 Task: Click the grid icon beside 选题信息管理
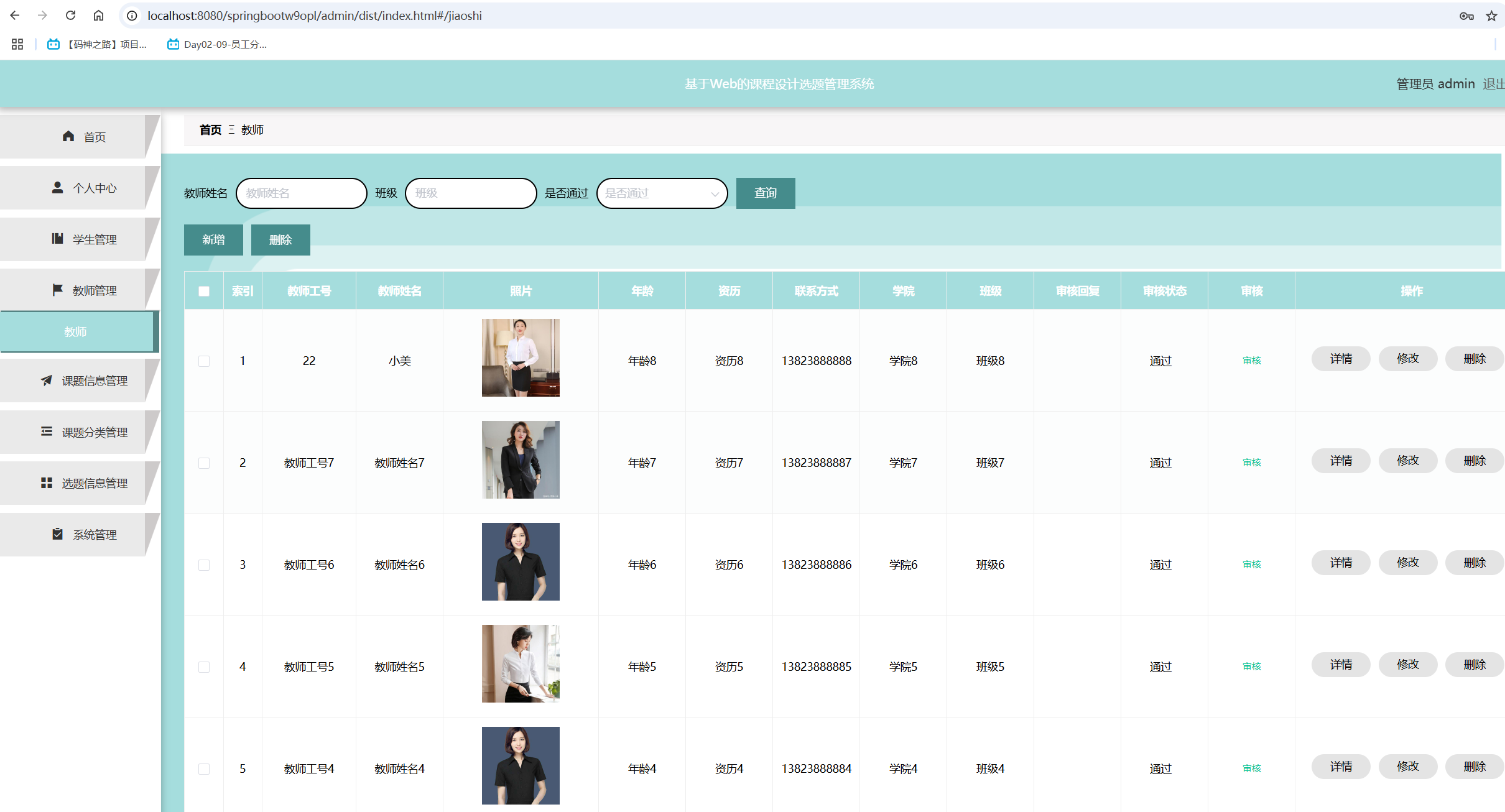click(47, 482)
